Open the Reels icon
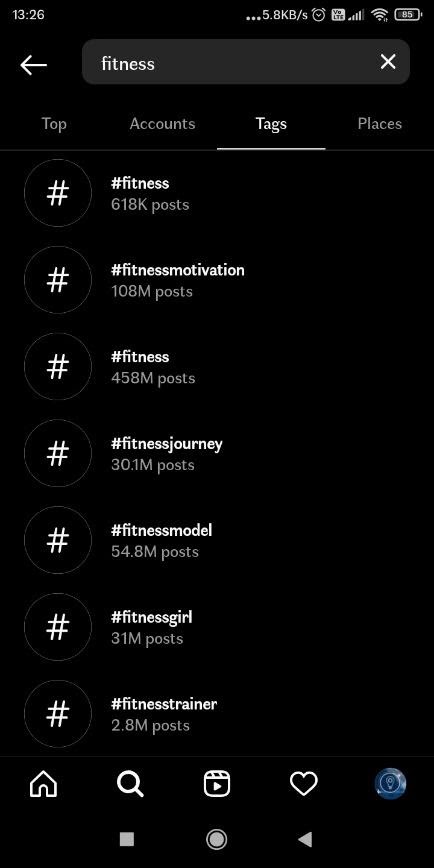Image resolution: width=434 pixels, height=868 pixels. pyautogui.click(x=216, y=784)
